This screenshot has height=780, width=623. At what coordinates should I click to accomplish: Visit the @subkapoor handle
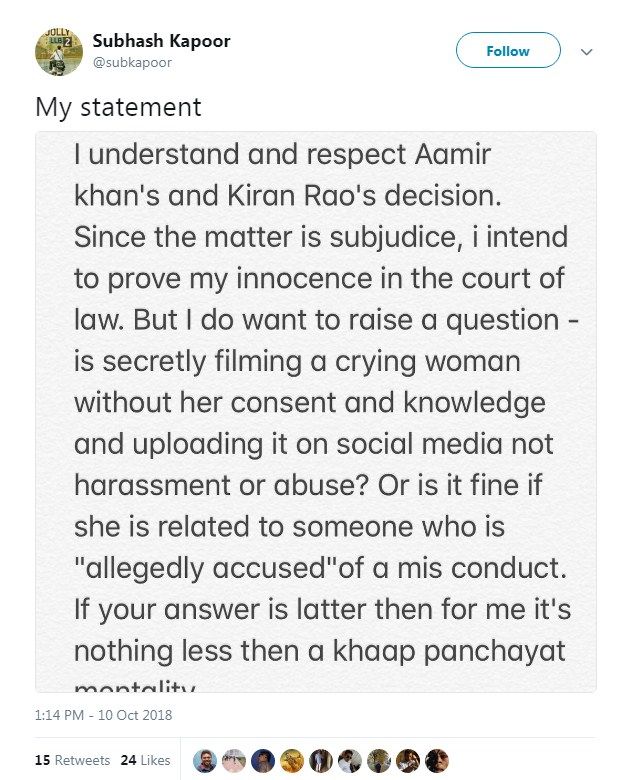click(x=132, y=63)
